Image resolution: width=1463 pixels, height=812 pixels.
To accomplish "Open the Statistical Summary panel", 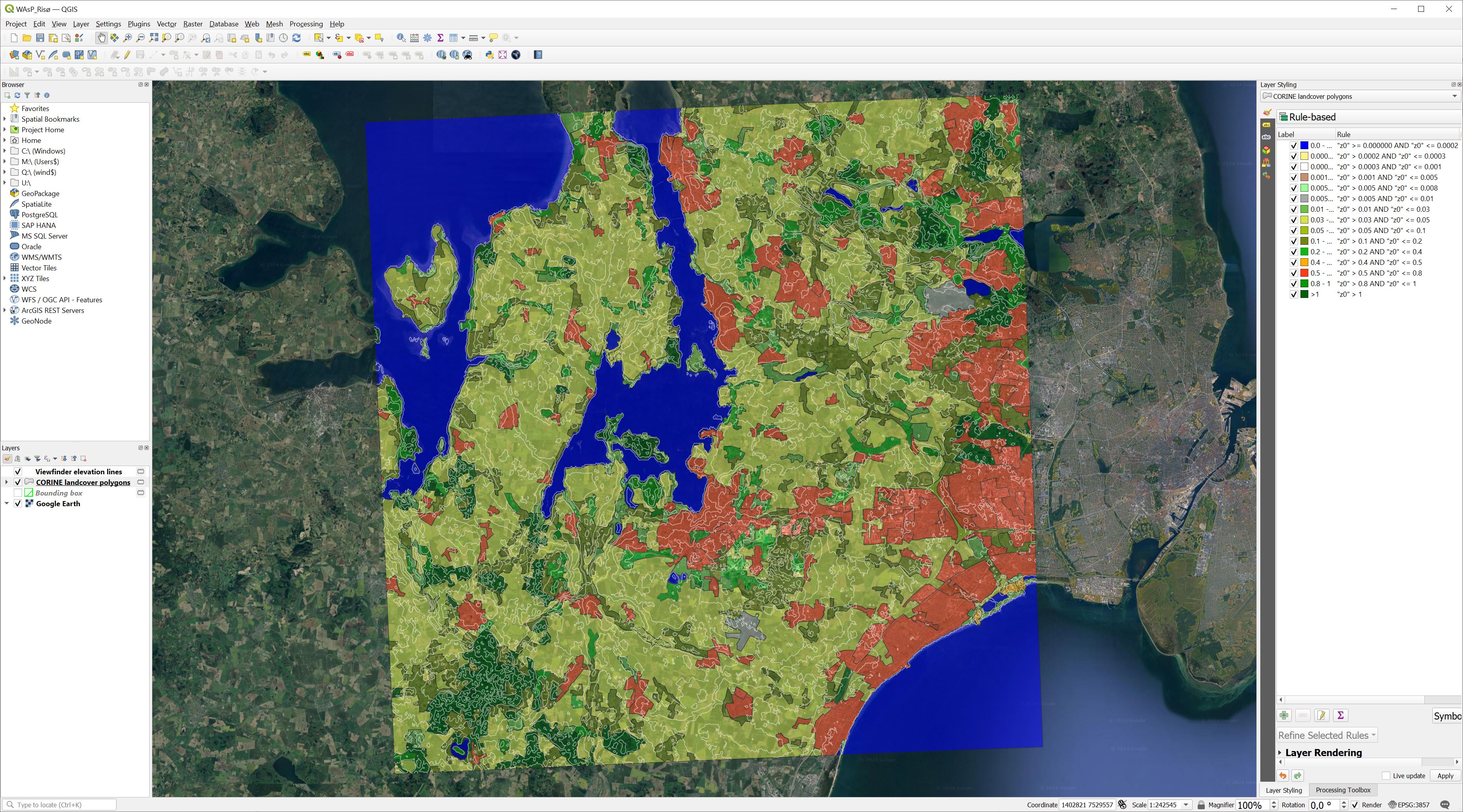I will point(441,37).
